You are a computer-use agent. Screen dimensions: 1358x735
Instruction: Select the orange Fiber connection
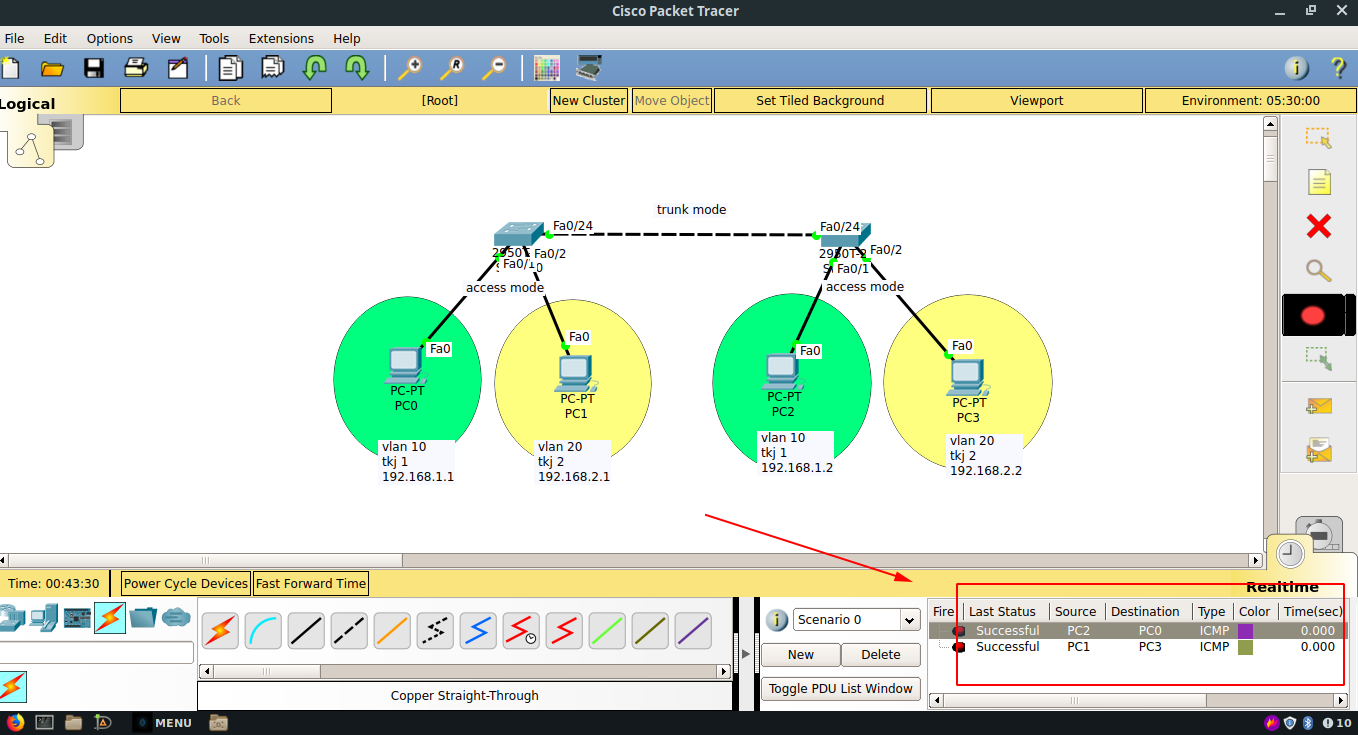[391, 630]
